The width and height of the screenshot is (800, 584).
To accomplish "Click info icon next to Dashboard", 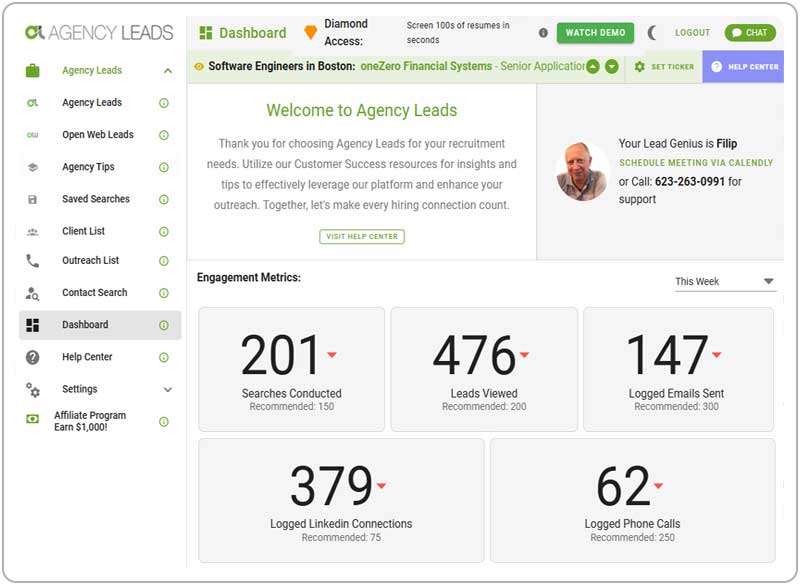I will click(x=164, y=325).
